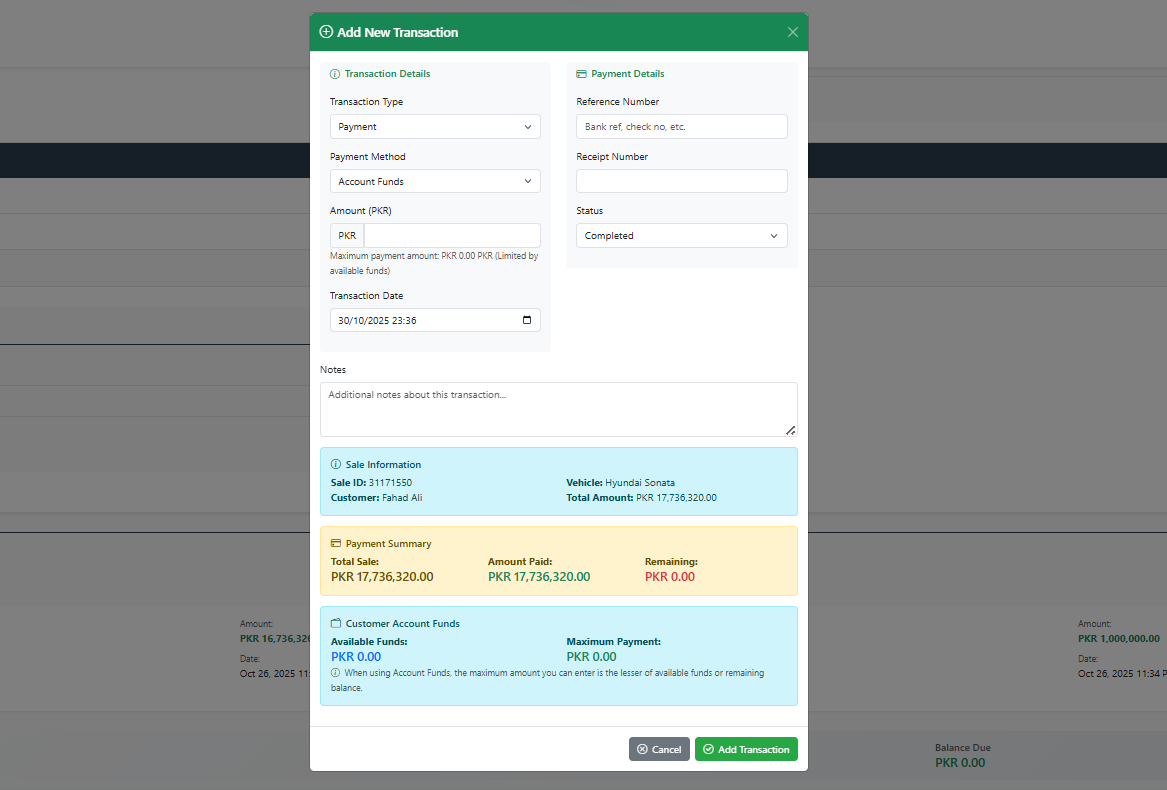1167x790 pixels.
Task: Click the card icon beside Payment Summary
Action: point(336,544)
